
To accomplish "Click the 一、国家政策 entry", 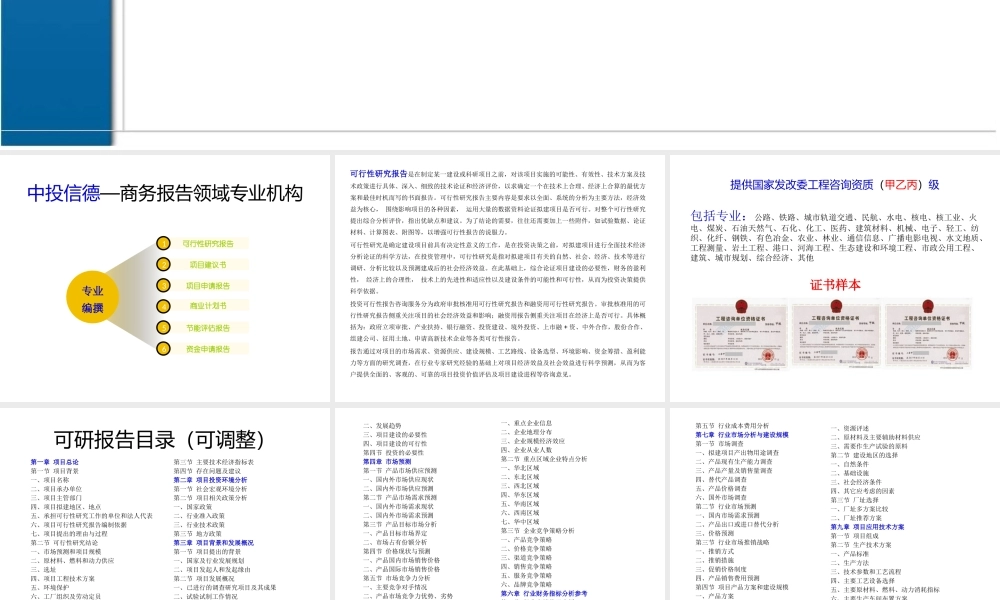I will coord(193,506).
